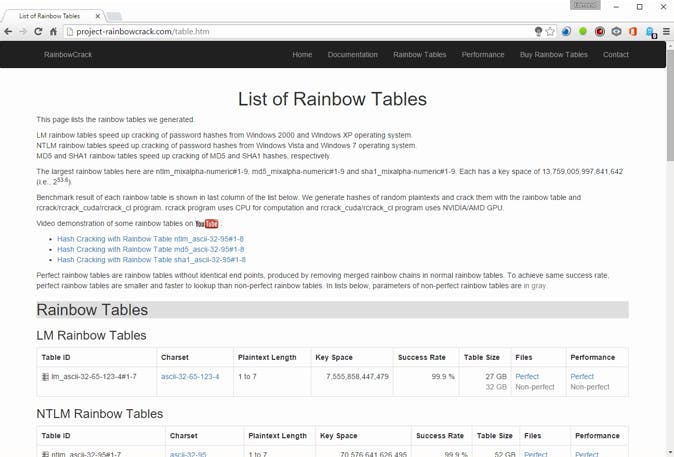Open the Performance nav item

tap(483, 55)
